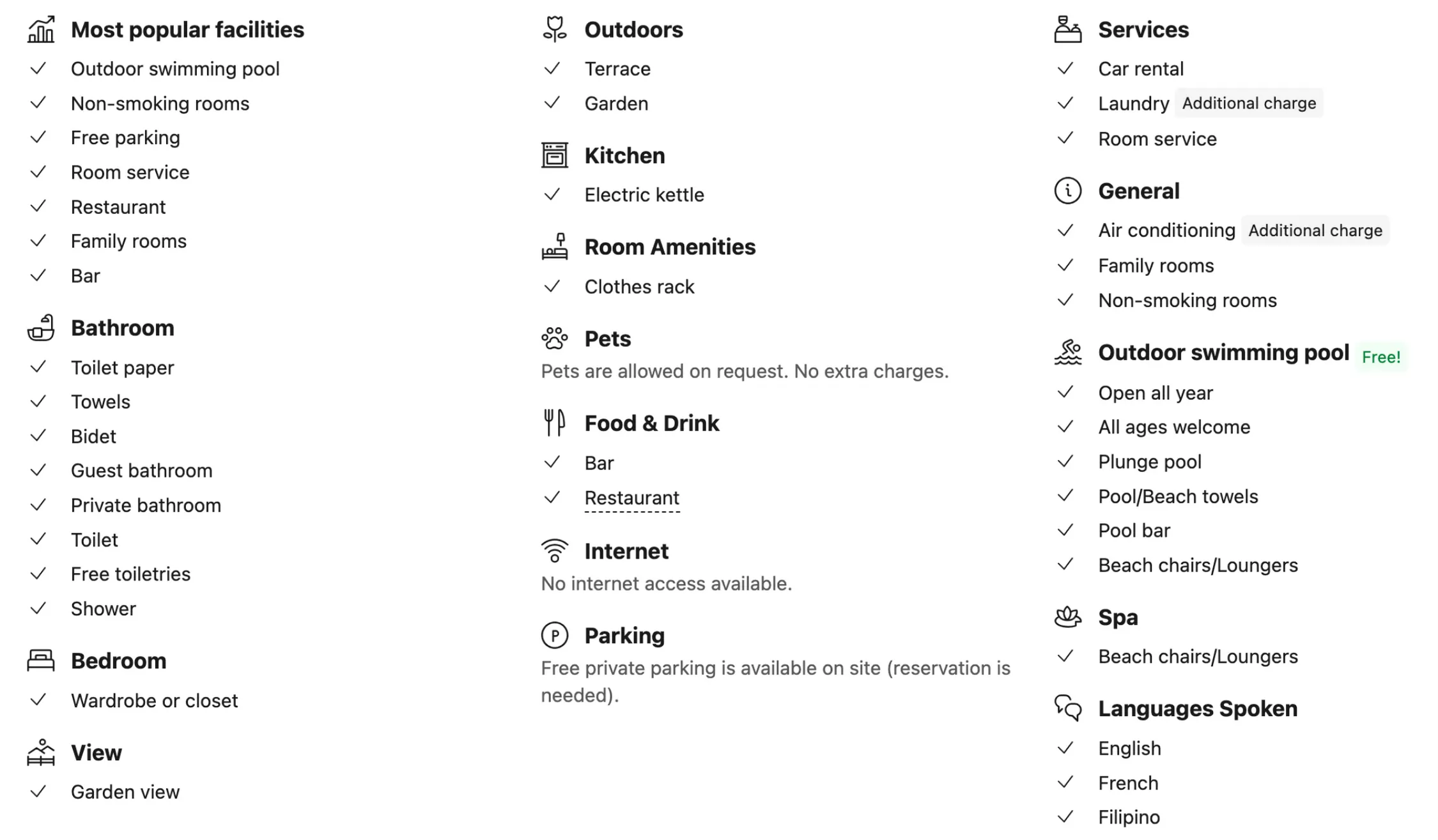This screenshot has height=840, width=1438.
Task: Click the checkmark beside Free parking
Action: click(38, 137)
